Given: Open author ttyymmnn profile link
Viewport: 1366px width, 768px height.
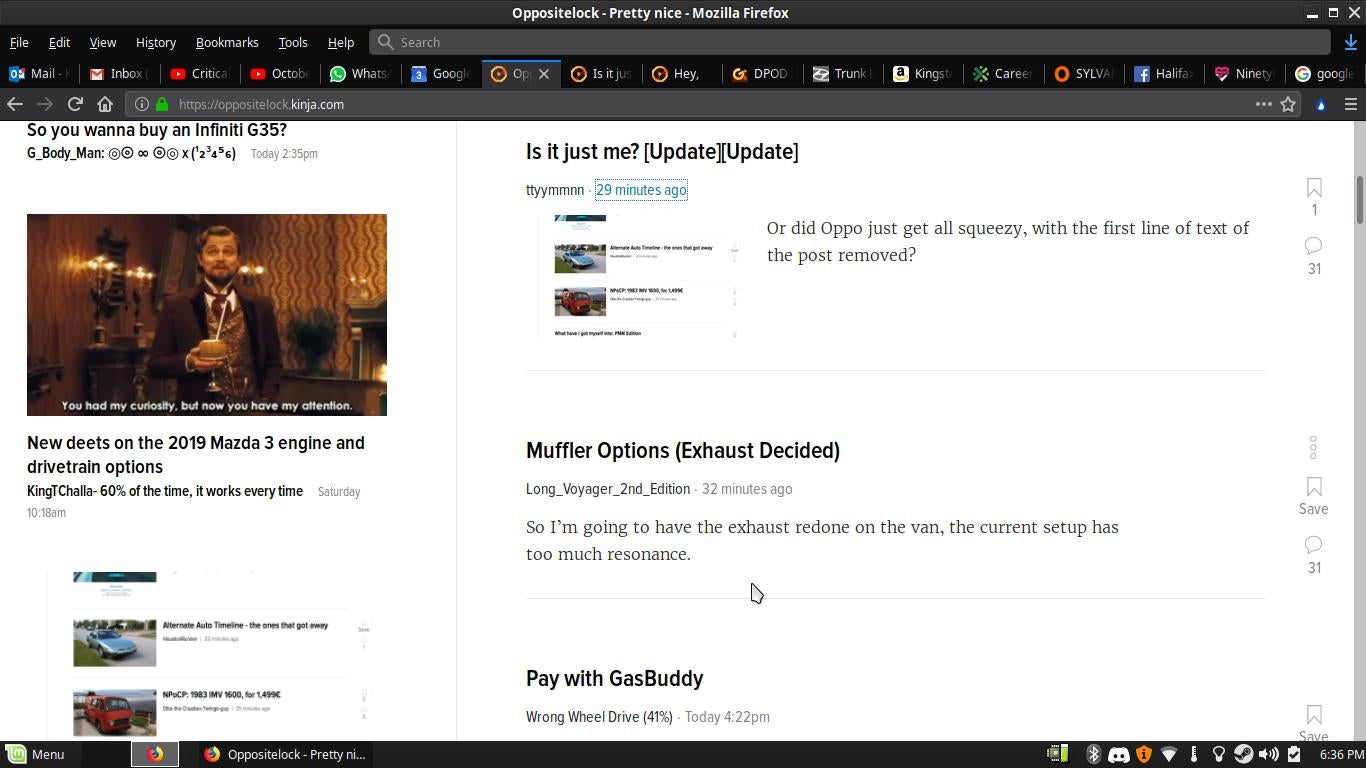Looking at the screenshot, I should [x=555, y=190].
